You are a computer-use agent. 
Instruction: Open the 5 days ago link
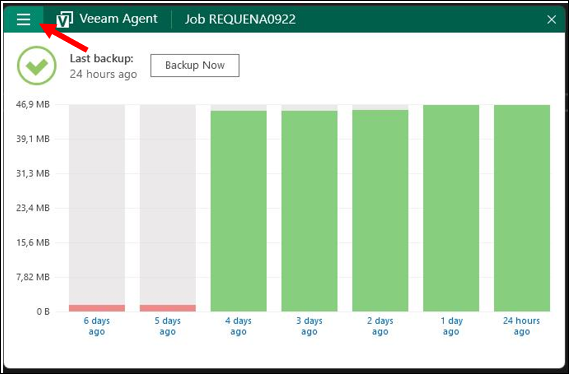pos(167,326)
